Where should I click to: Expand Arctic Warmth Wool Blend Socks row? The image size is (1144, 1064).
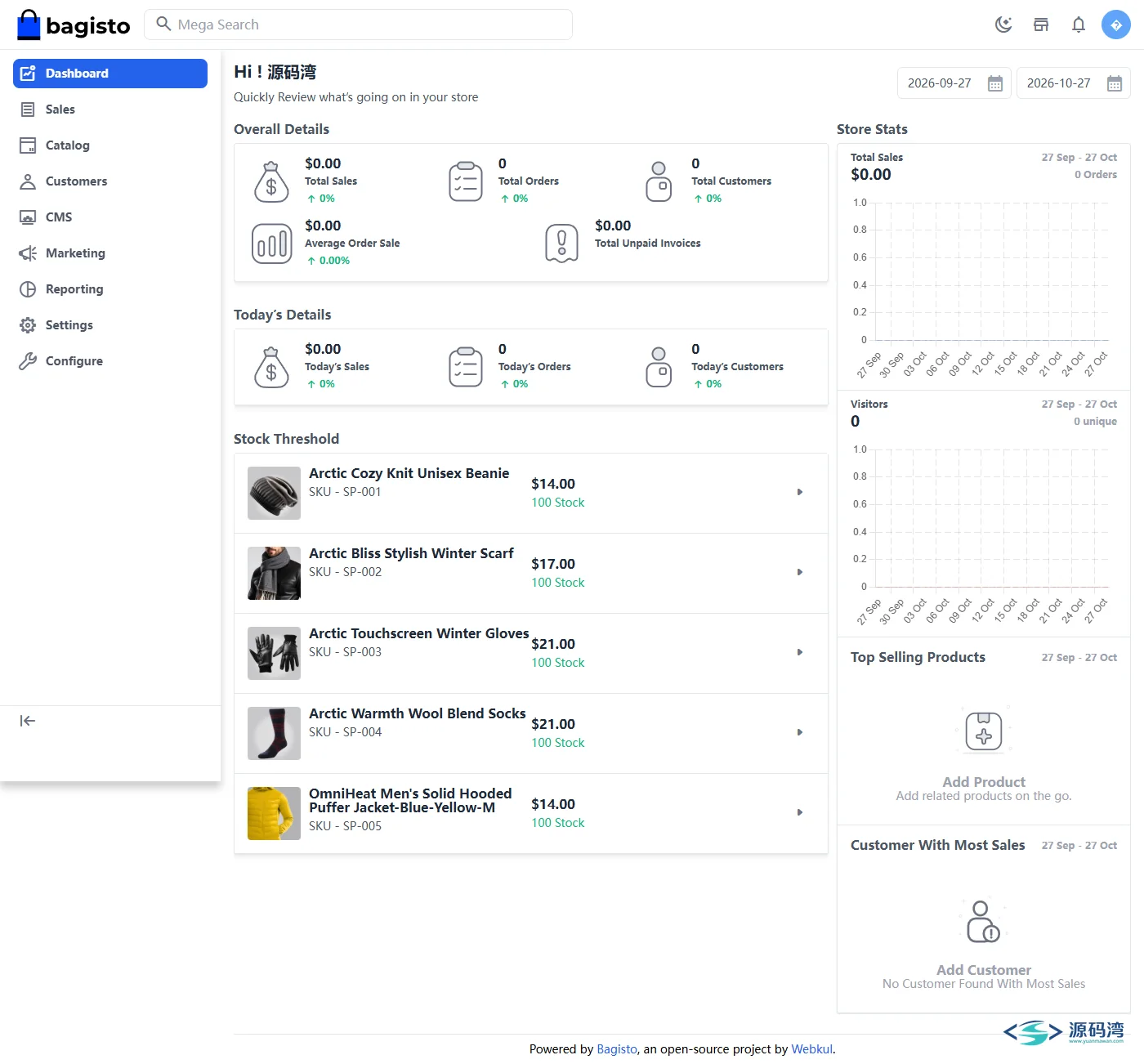800,732
